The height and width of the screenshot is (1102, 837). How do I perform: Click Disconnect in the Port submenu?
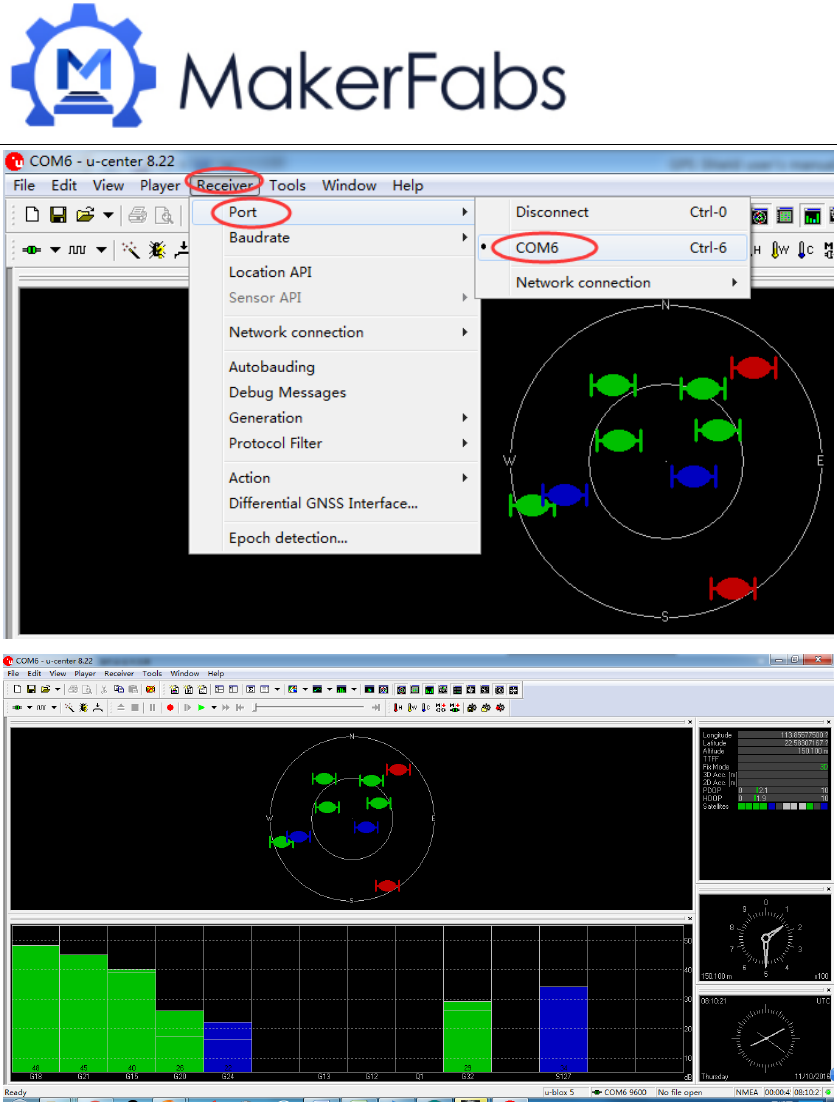[x=552, y=212]
